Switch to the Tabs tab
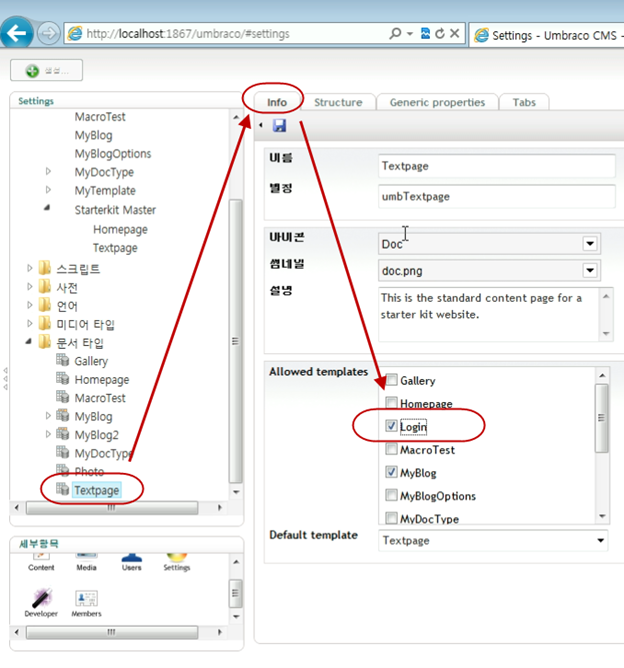This screenshot has height=668, width=624. (x=524, y=102)
